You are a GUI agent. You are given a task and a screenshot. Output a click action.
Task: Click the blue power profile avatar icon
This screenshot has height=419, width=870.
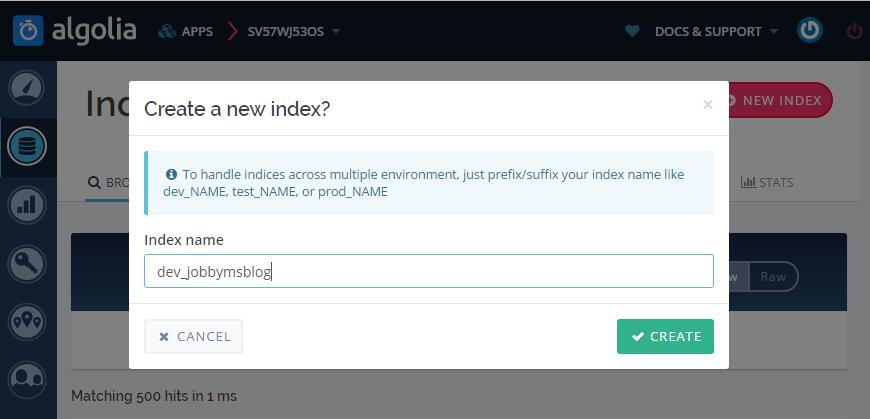(810, 31)
